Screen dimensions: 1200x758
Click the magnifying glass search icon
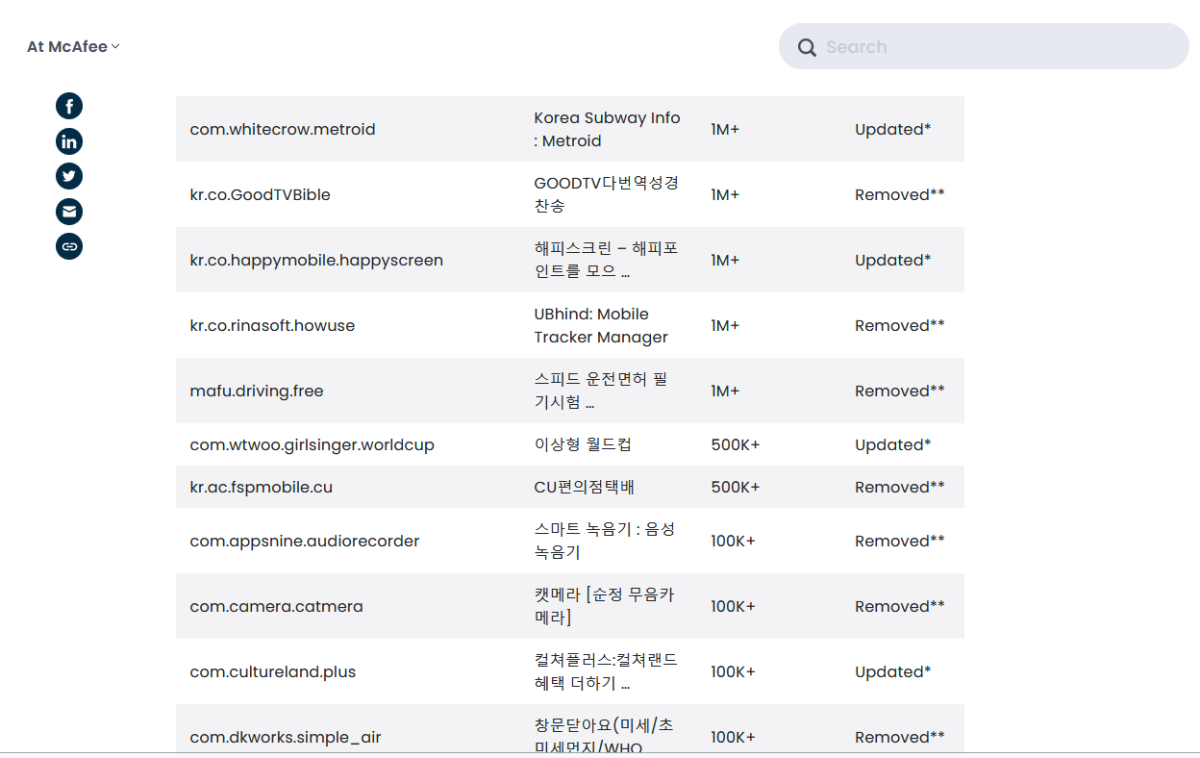point(807,47)
